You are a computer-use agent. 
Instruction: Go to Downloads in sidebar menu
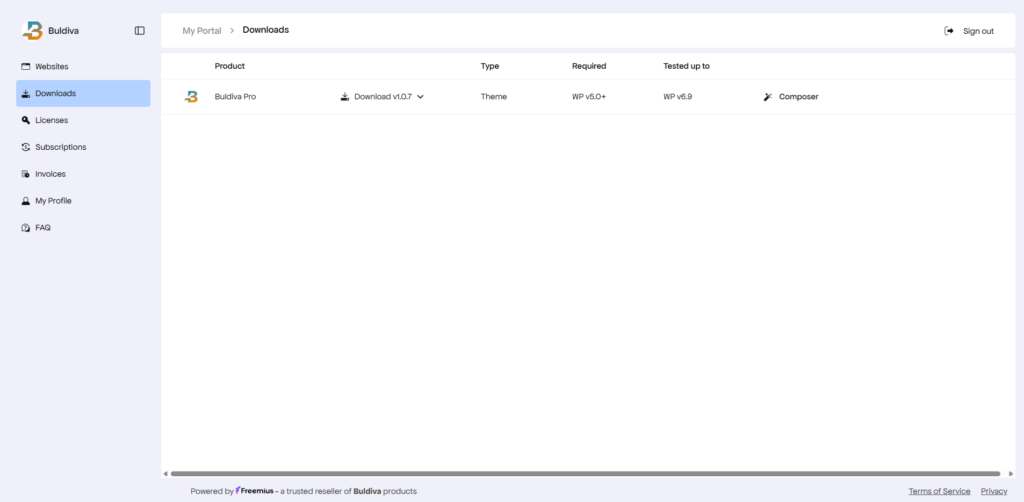(x=55, y=93)
